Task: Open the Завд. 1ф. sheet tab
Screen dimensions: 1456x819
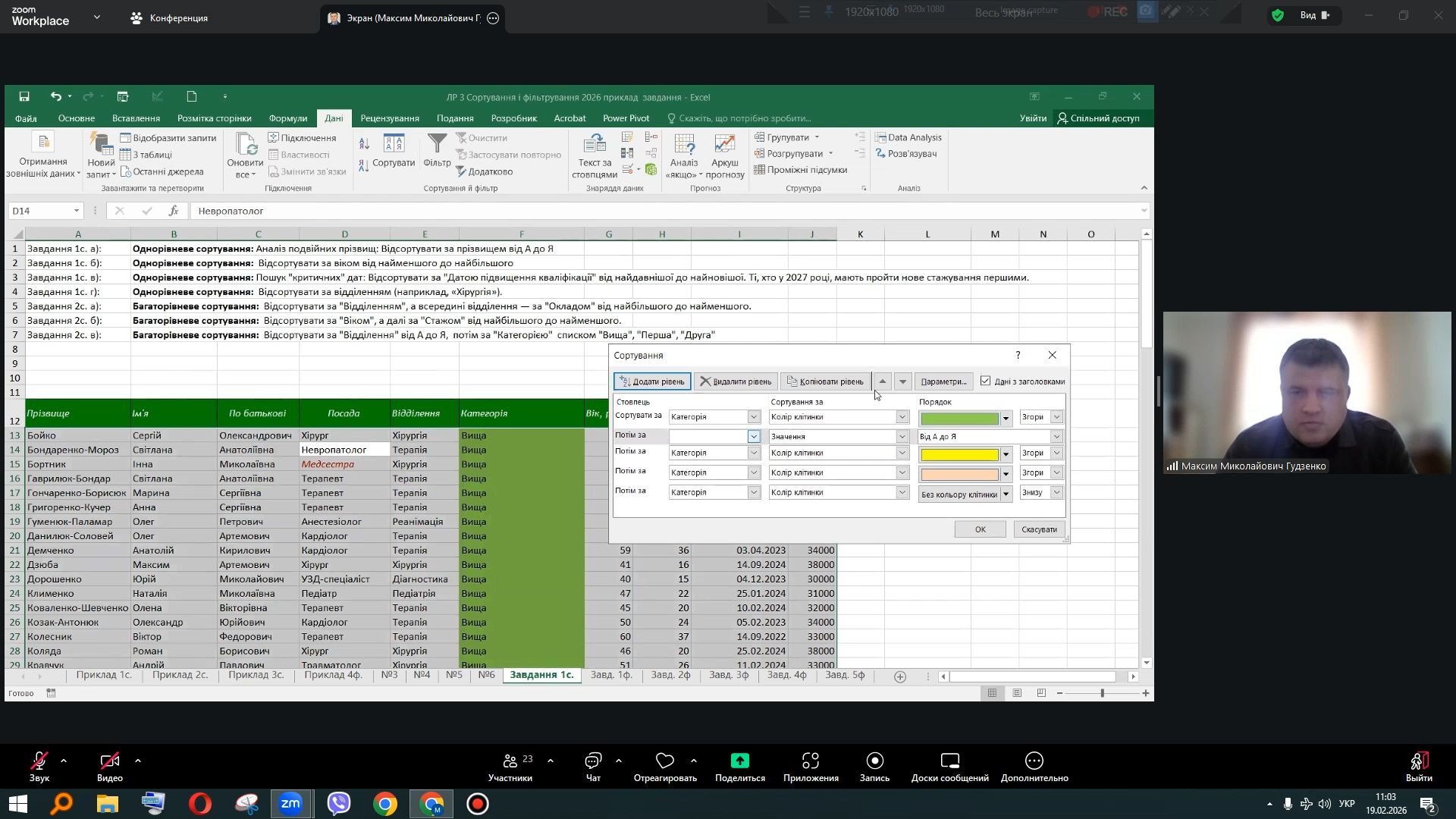Action: click(x=611, y=675)
